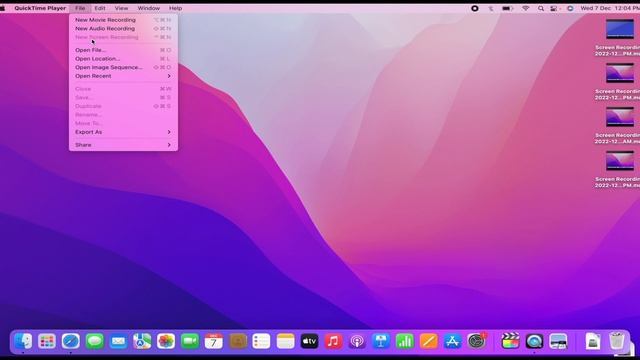The width and height of the screenshot is (640, 360).
Task: Show battery status in menu bar
Action: [507, 8]
